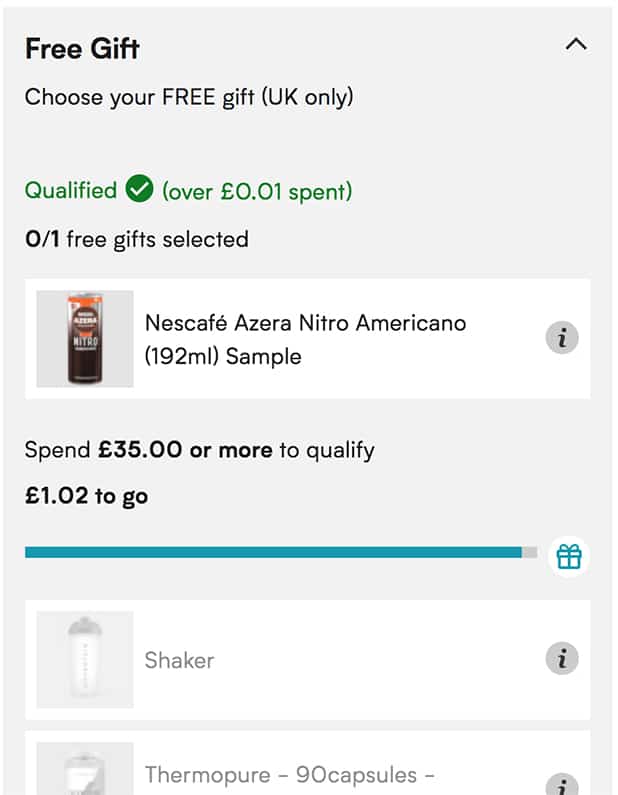This screenshot has width=618, height=795.
Task: Open info for the Shaker gift
Action: pyautogui.click(x=562, y=658)
